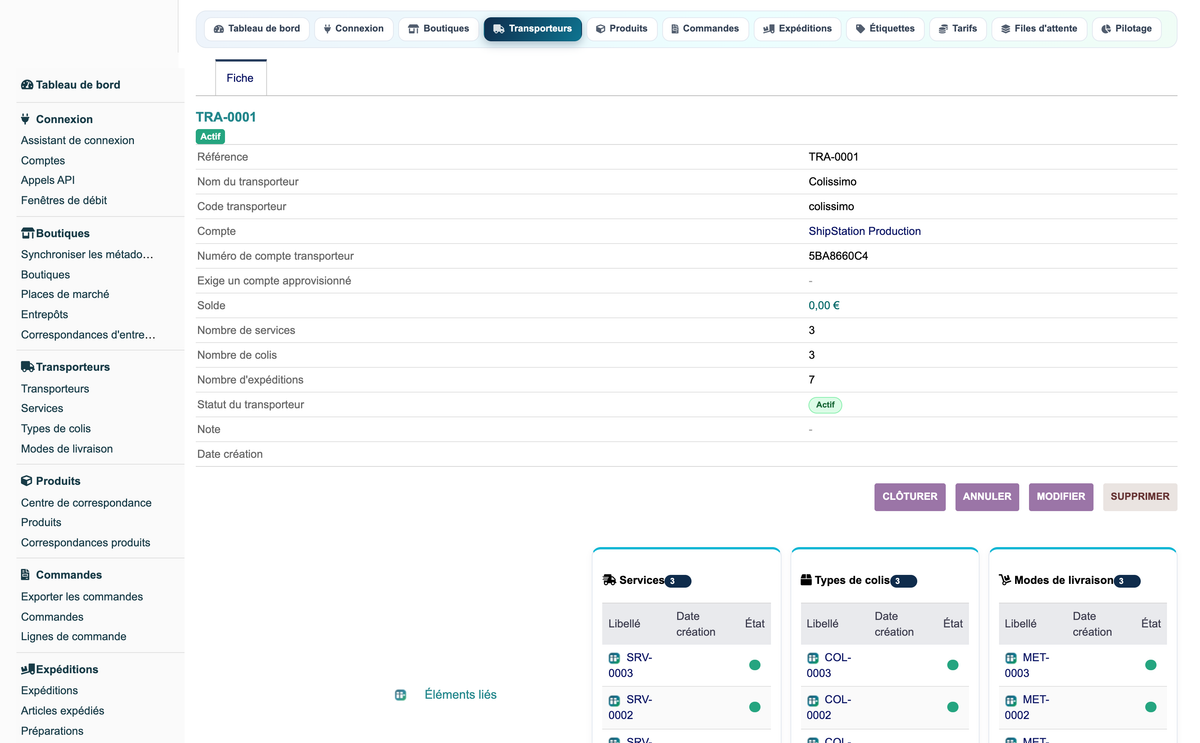Open Types de colis in sidebar
This screenshot has height=743, width=1200.
(x=56, y=429)
